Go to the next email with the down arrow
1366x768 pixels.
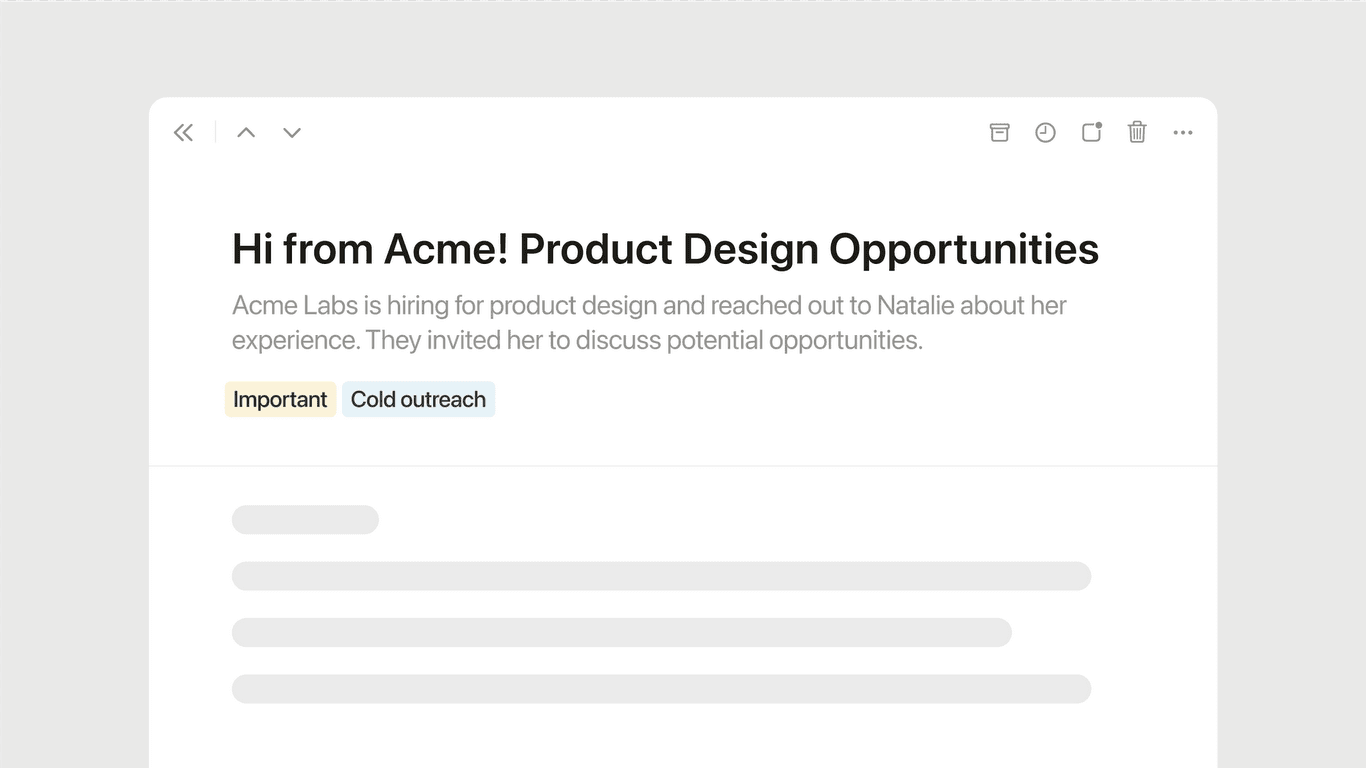291,132
